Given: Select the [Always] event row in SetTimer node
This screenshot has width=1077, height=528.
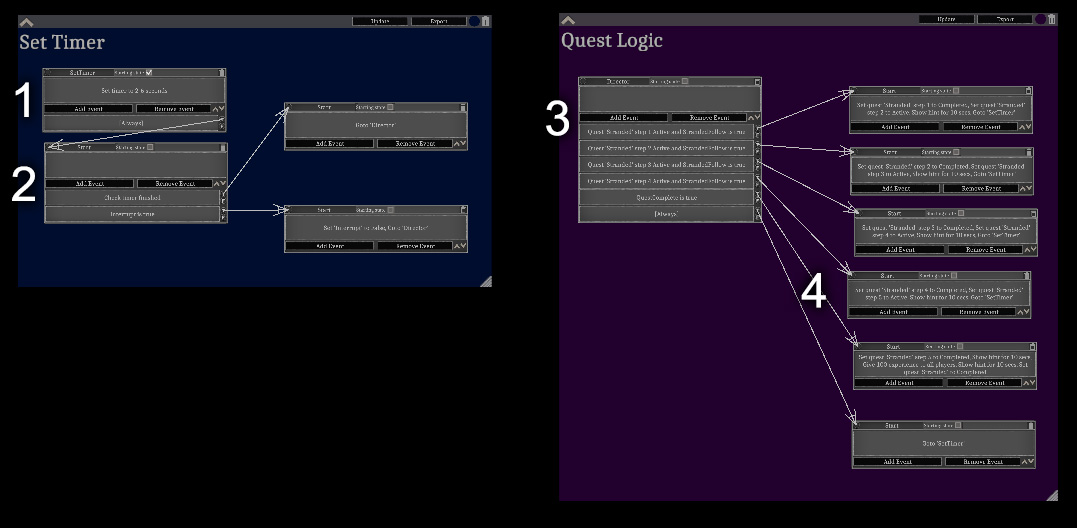Looking at the screenshot, I should click(131, 123).
